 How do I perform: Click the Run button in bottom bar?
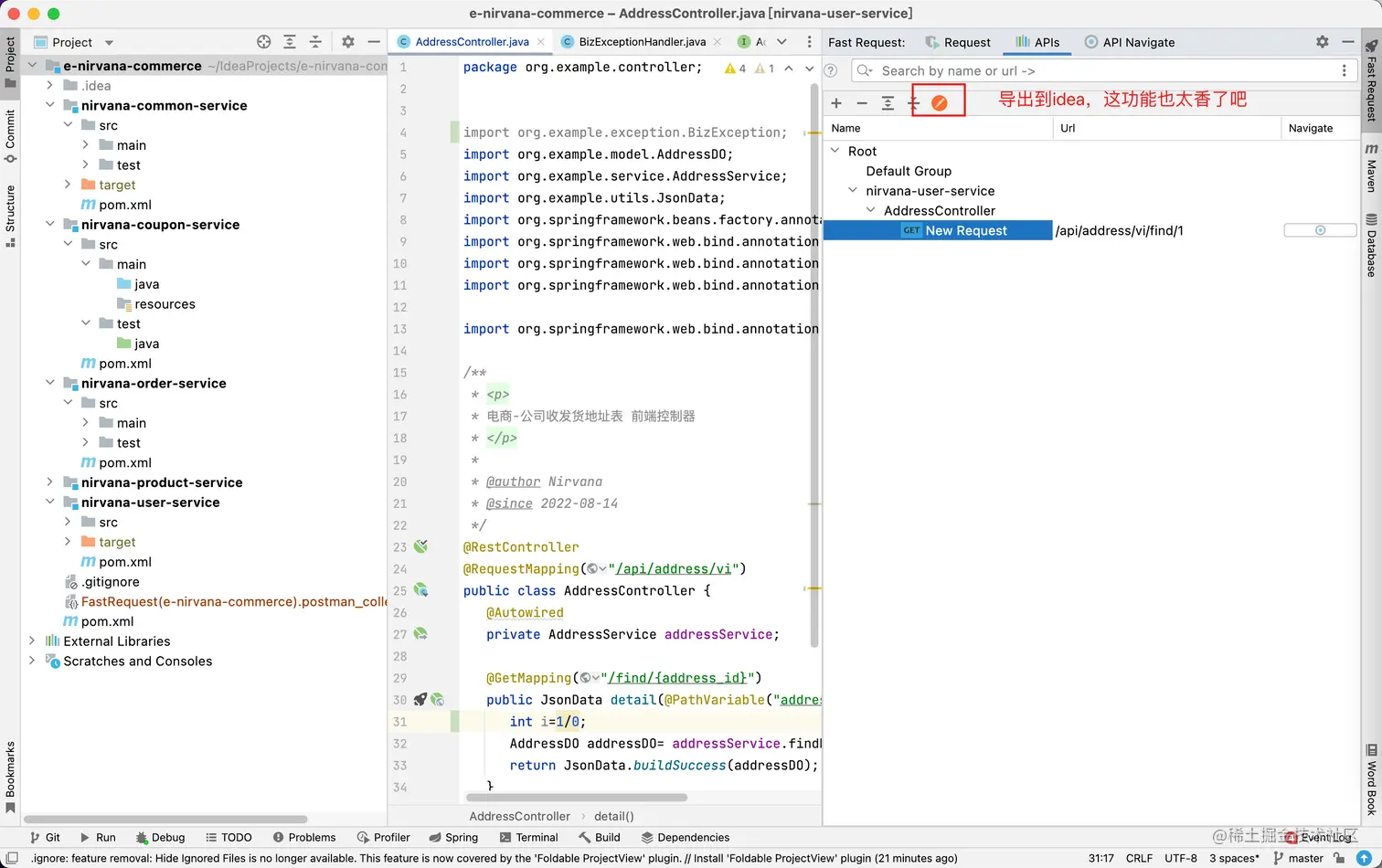pos(98,837)
